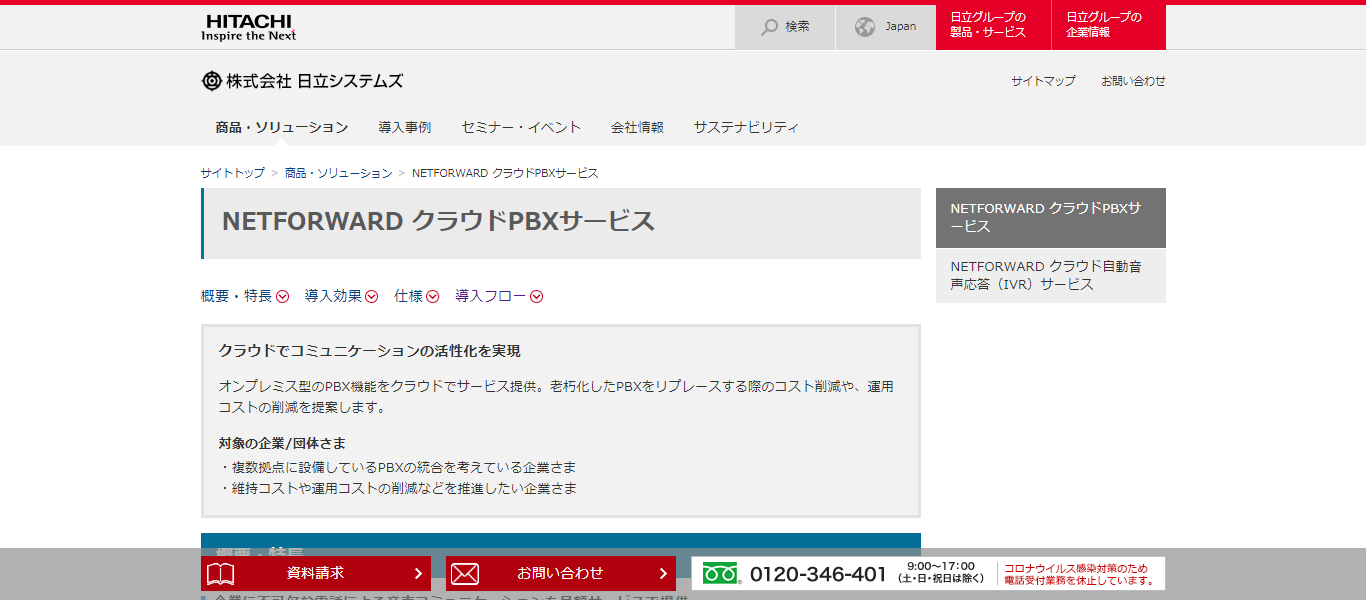Screen dimensions: 1366x600
Task: Click the green free-dial phone icon
Action: click(720, 574)
